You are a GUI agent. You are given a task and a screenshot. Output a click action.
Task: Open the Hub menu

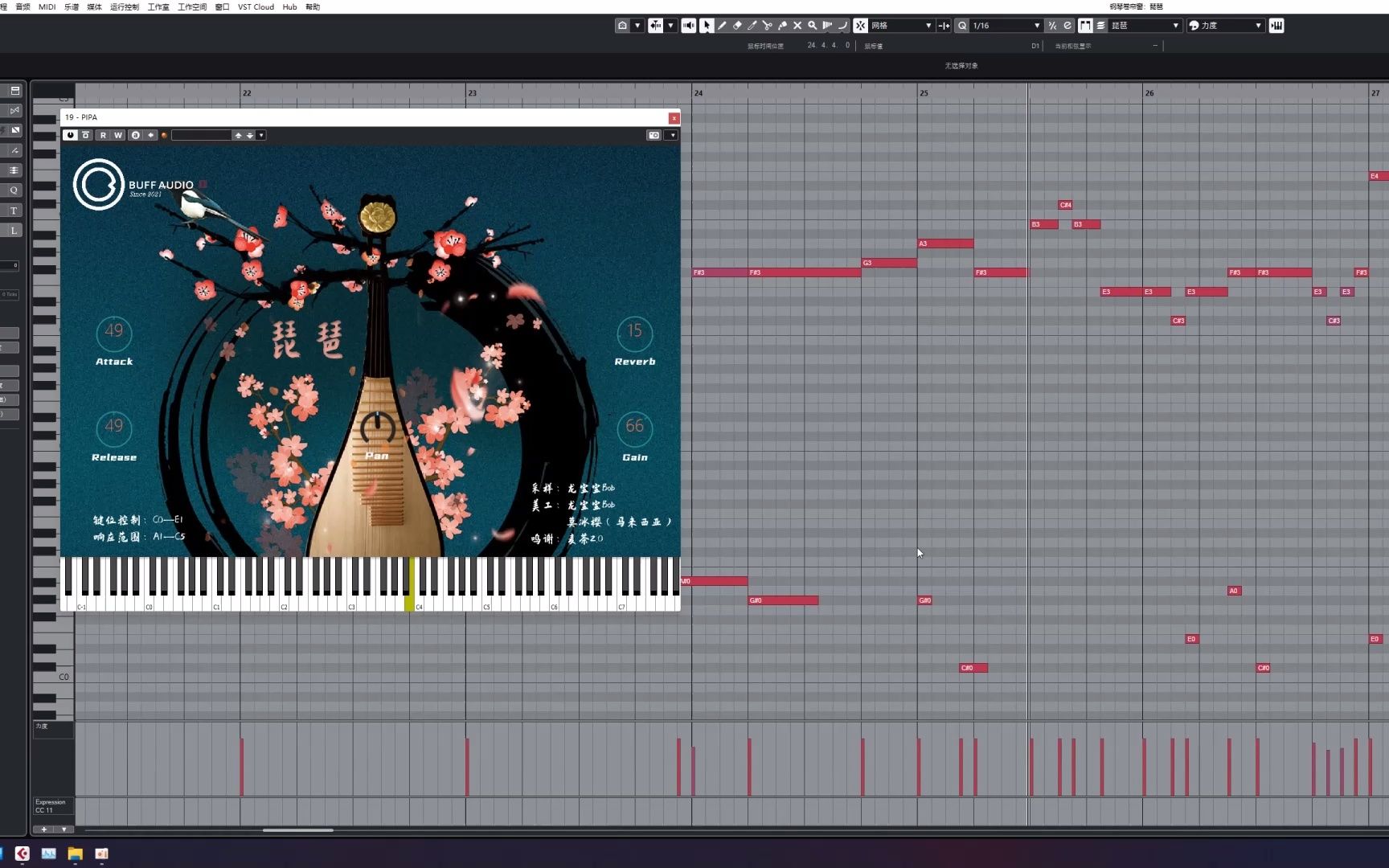[x=289, y=6]
